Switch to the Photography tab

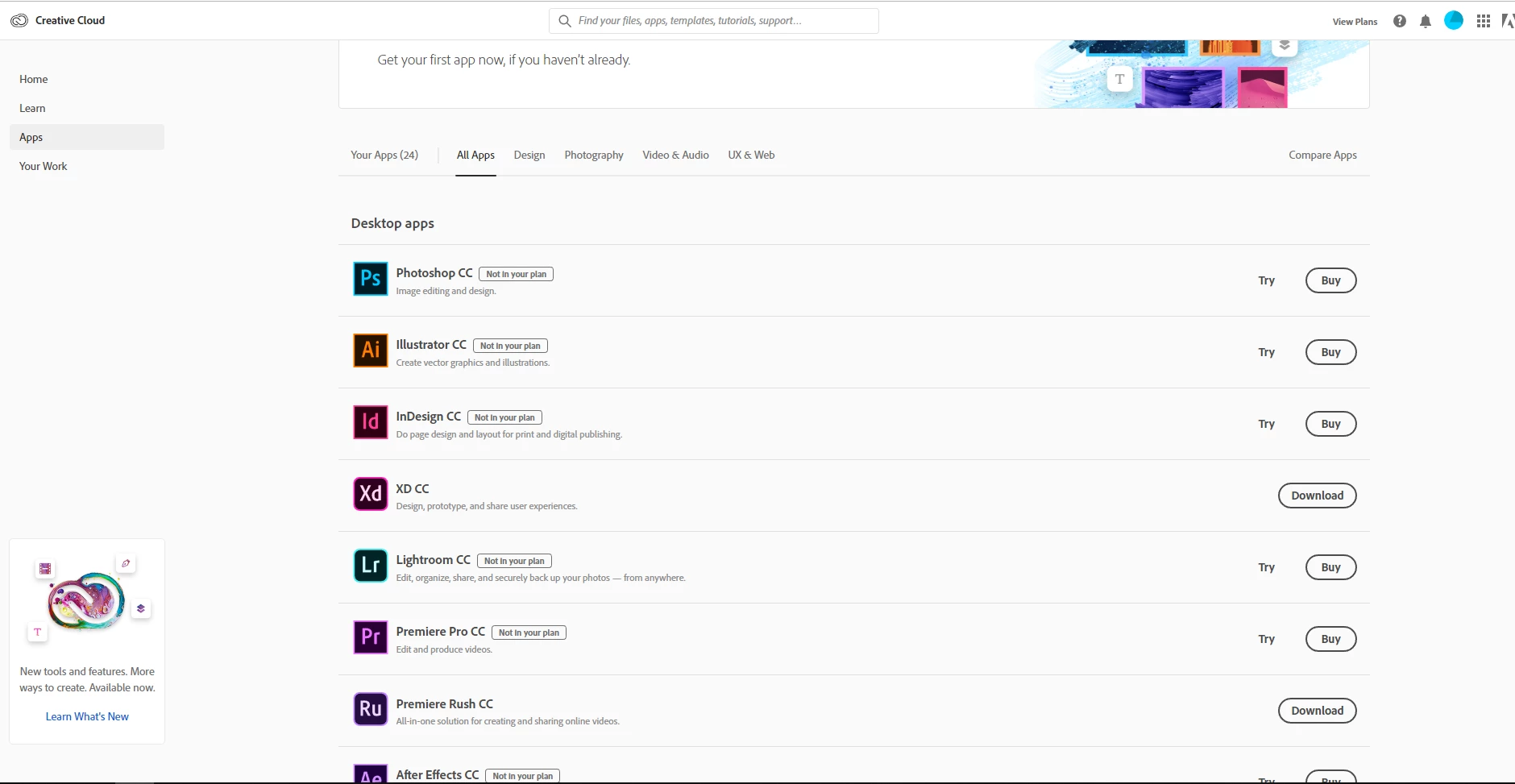[x=594, y=155]
